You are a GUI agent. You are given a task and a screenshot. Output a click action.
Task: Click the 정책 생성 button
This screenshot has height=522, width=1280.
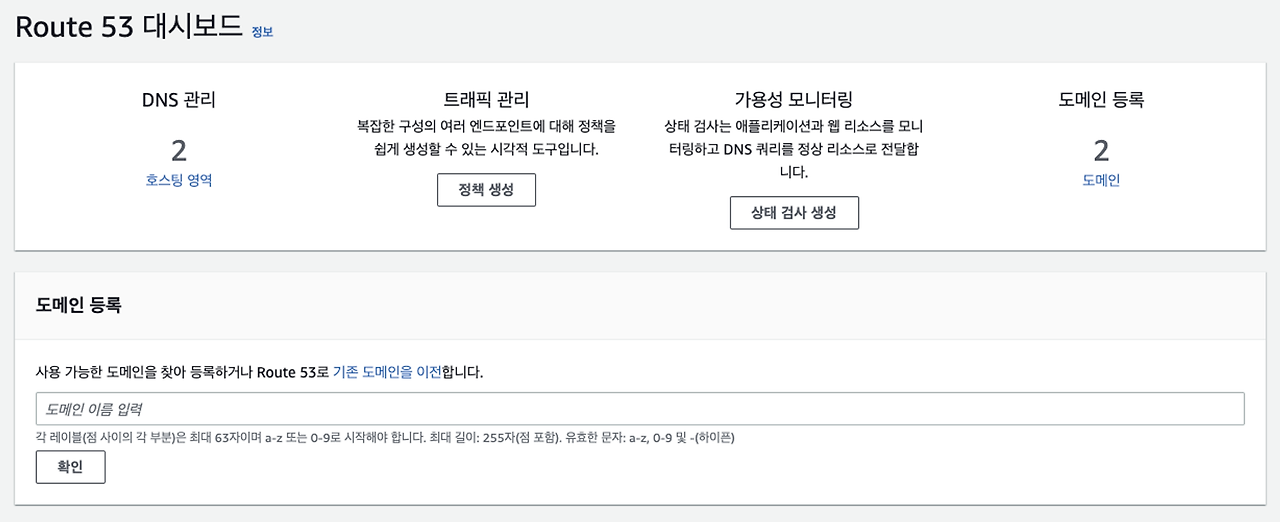[x=486, y=190]
